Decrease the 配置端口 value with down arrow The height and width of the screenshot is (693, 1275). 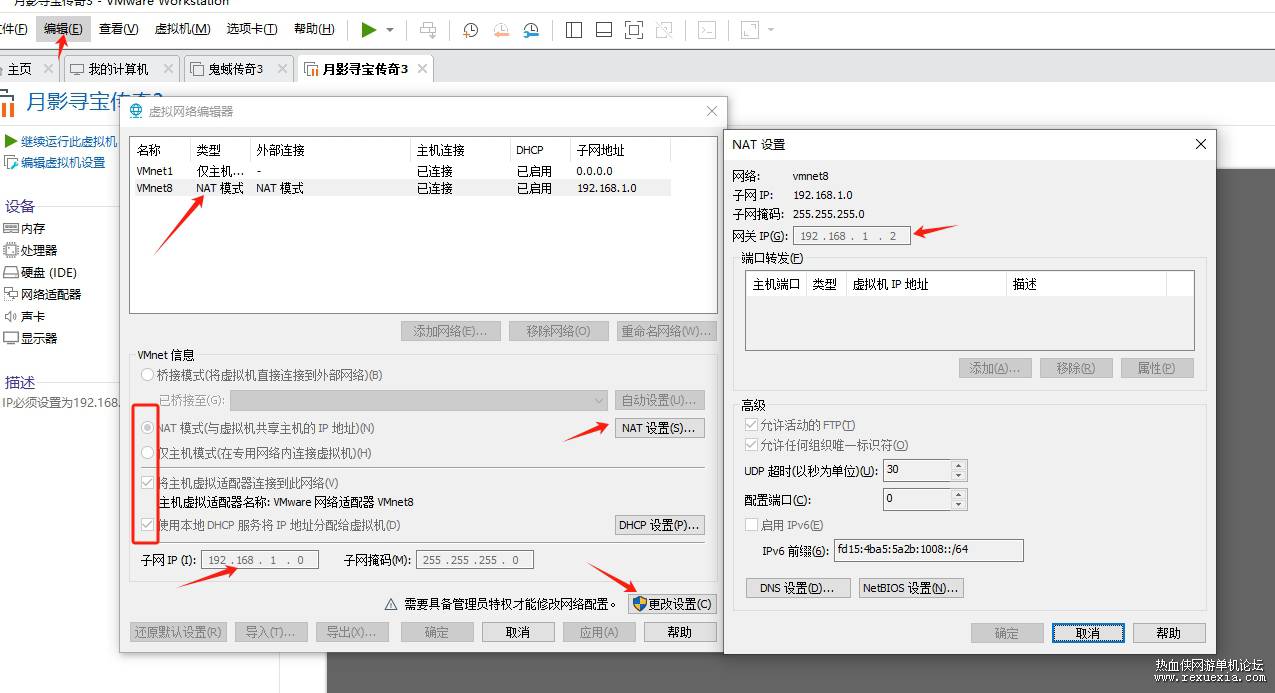tap(959, 504)
